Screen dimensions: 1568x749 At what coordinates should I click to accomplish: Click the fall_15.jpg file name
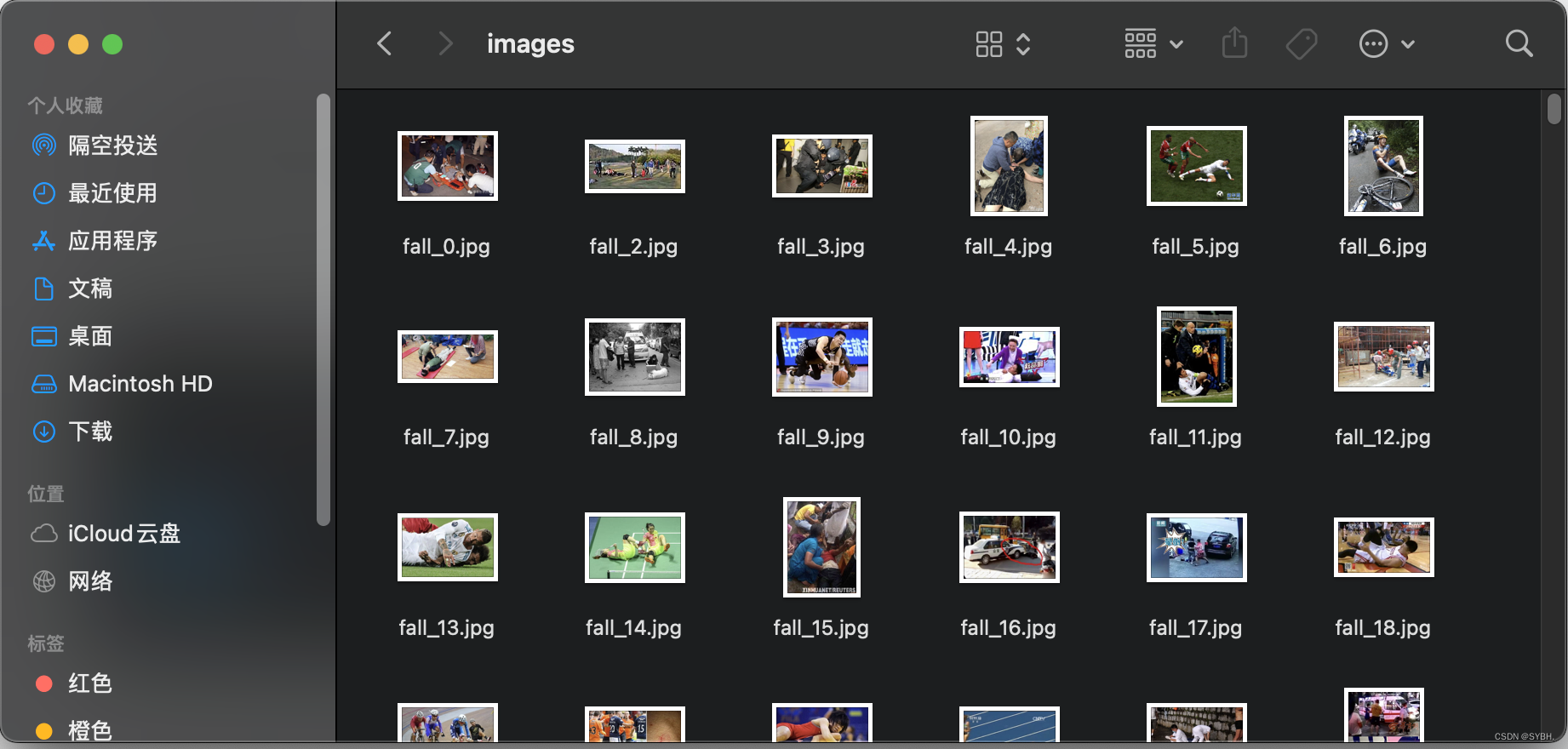[x=821, y=628]
